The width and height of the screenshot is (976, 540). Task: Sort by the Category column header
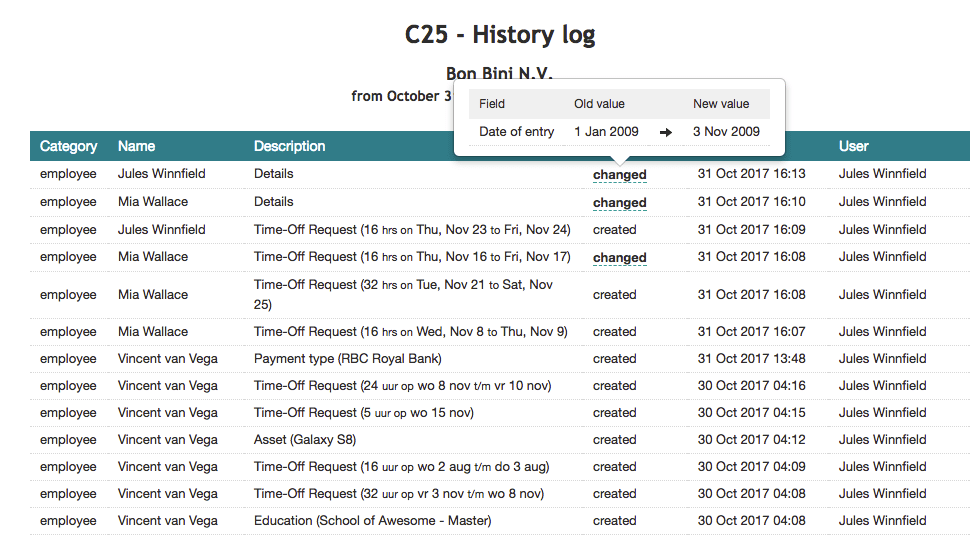[x=68, y=146]
